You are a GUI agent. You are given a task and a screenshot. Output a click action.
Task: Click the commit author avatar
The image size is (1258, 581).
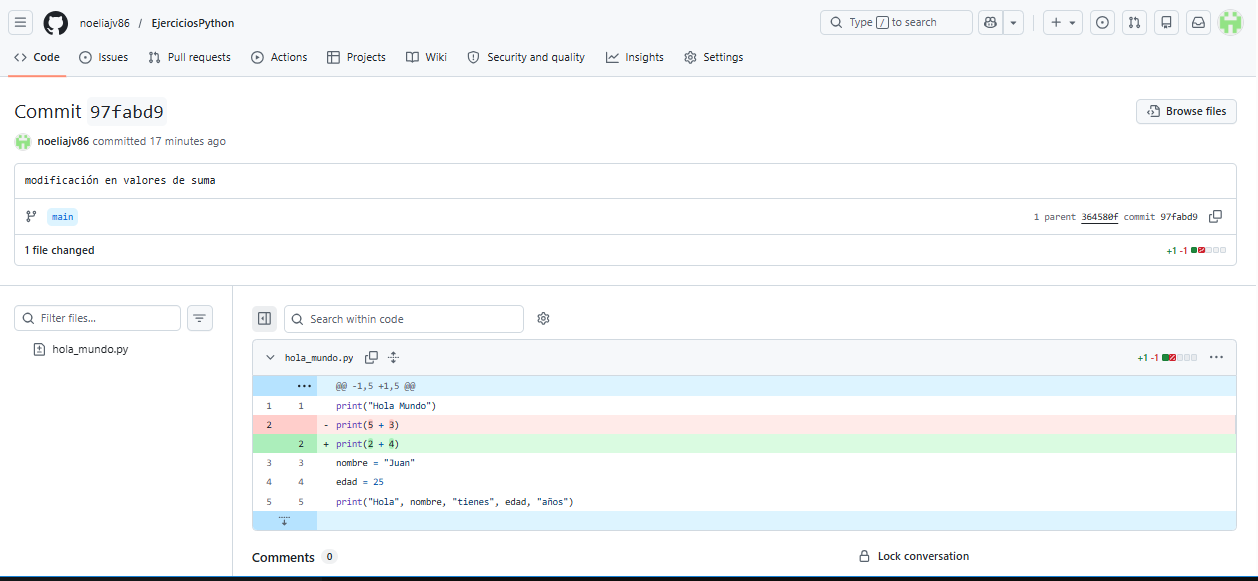click(x=23, y=142)
